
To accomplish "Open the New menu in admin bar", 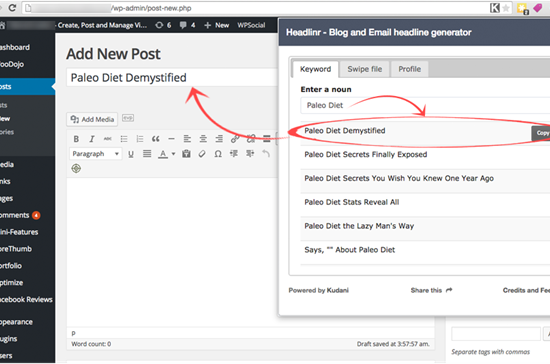I will 217,25.
